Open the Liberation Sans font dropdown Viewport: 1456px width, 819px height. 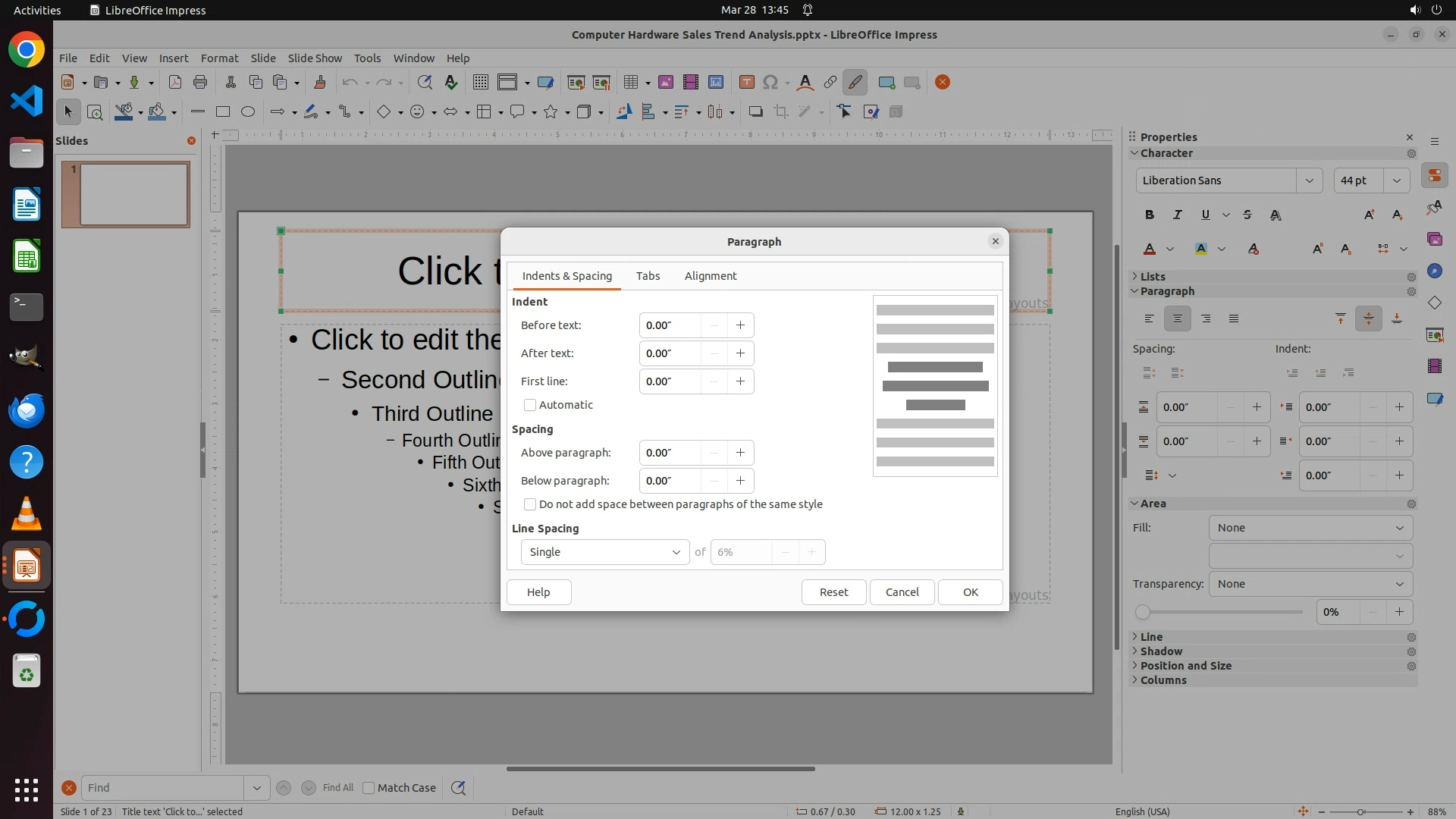(1309, 180)
